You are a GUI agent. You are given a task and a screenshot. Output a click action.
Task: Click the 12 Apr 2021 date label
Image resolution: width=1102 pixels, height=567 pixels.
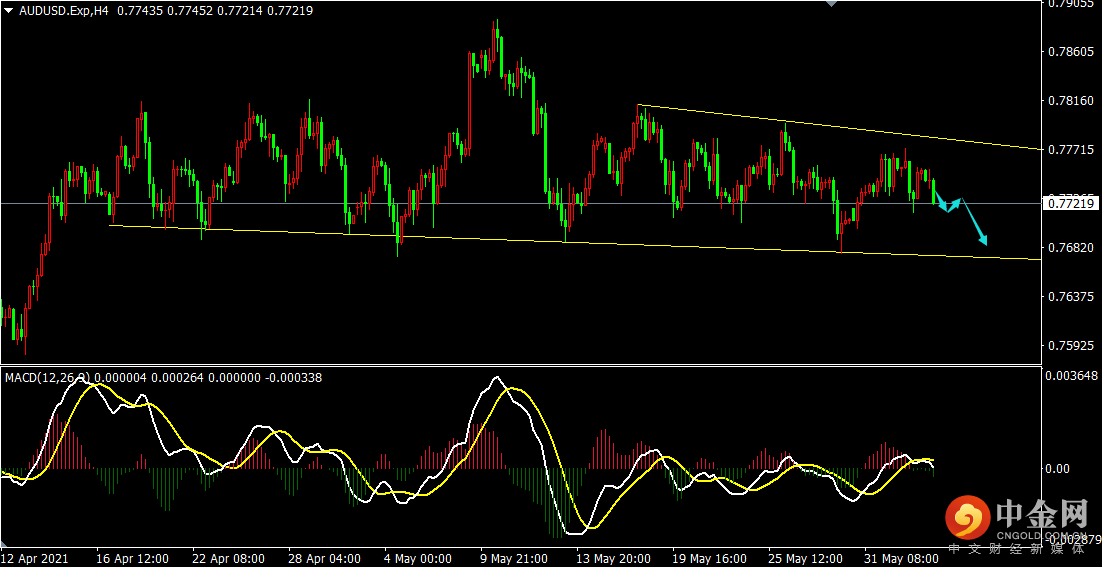tap(36, 558)
